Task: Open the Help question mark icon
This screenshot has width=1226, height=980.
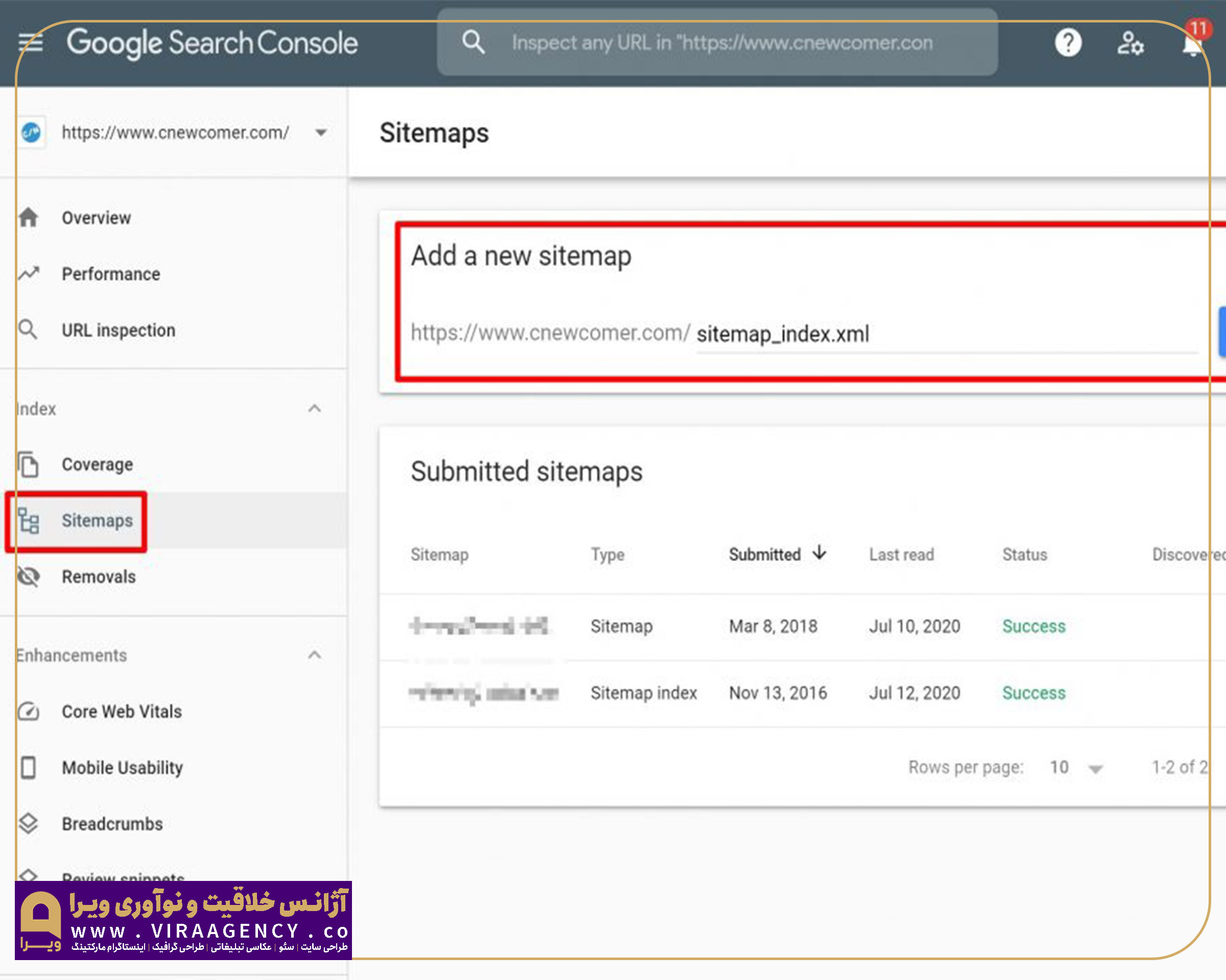Action: click(x=1068, y=42)
